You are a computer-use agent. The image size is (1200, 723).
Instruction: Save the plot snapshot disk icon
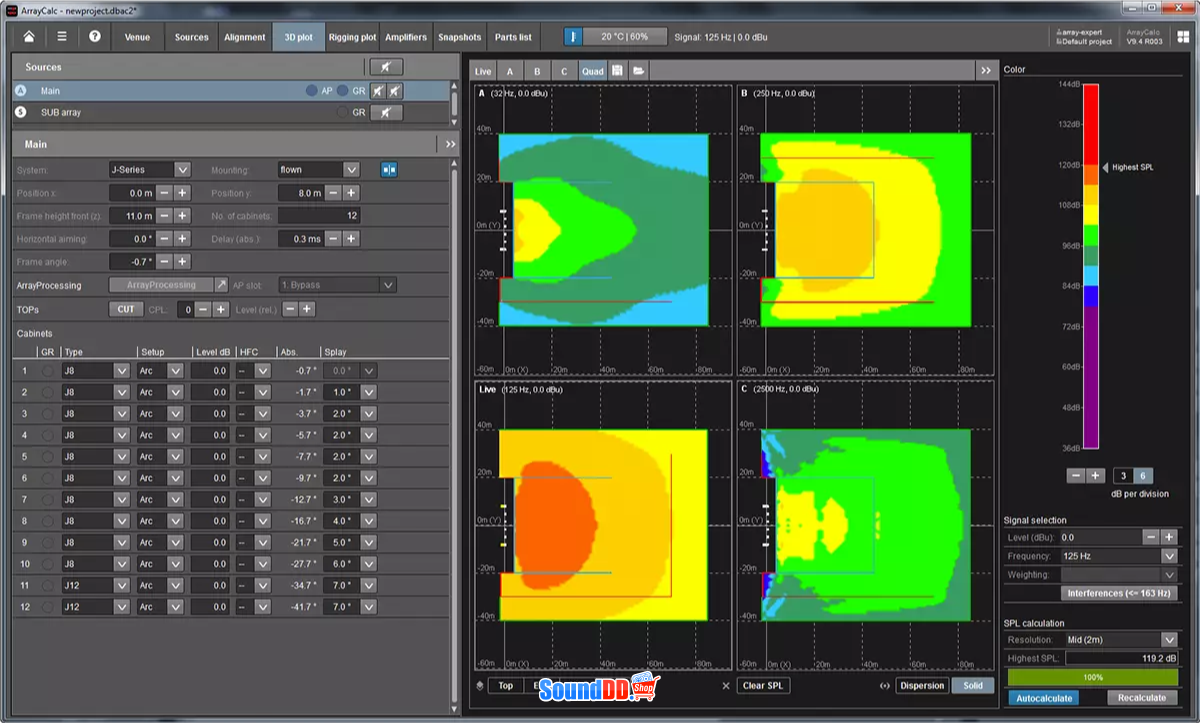click(x=618, y=71)
